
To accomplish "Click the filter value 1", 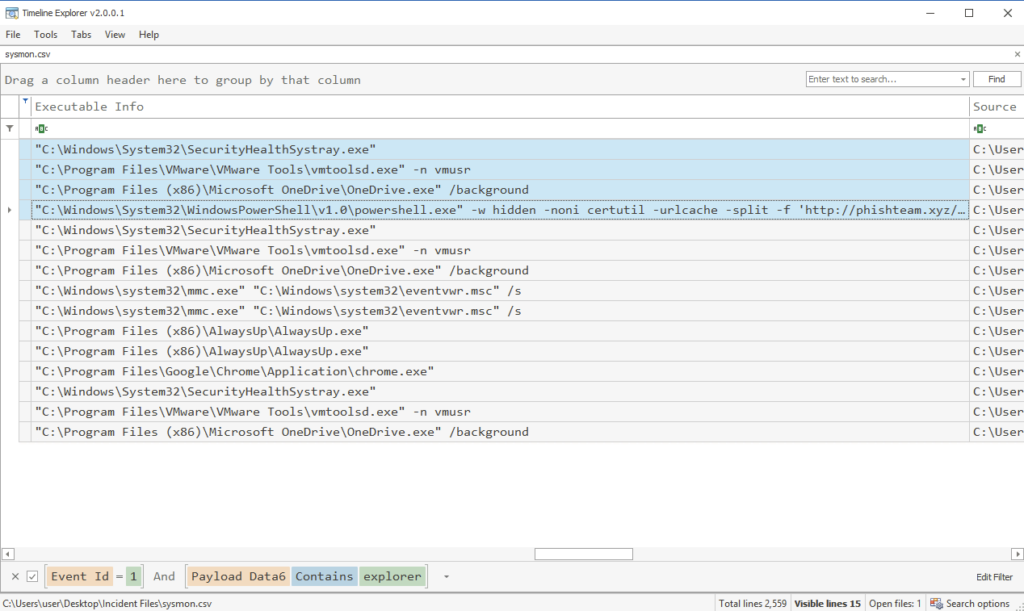I will 133,576.
